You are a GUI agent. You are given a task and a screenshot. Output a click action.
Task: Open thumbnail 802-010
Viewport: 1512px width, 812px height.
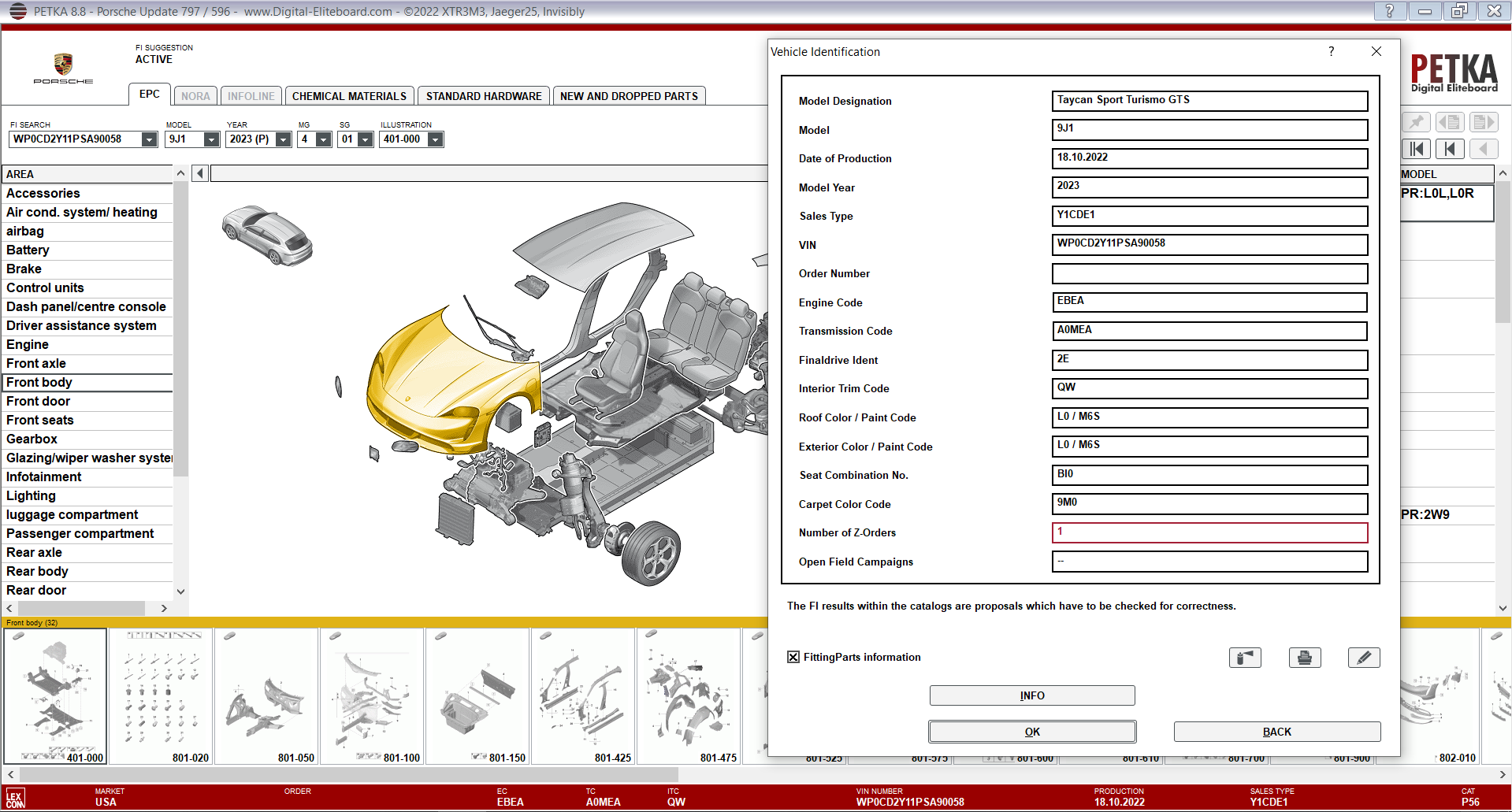coord(1440,696)
